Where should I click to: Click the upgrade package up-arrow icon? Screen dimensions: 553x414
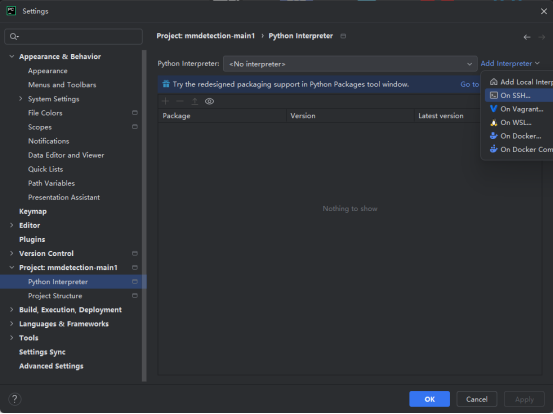pos(195,102)
